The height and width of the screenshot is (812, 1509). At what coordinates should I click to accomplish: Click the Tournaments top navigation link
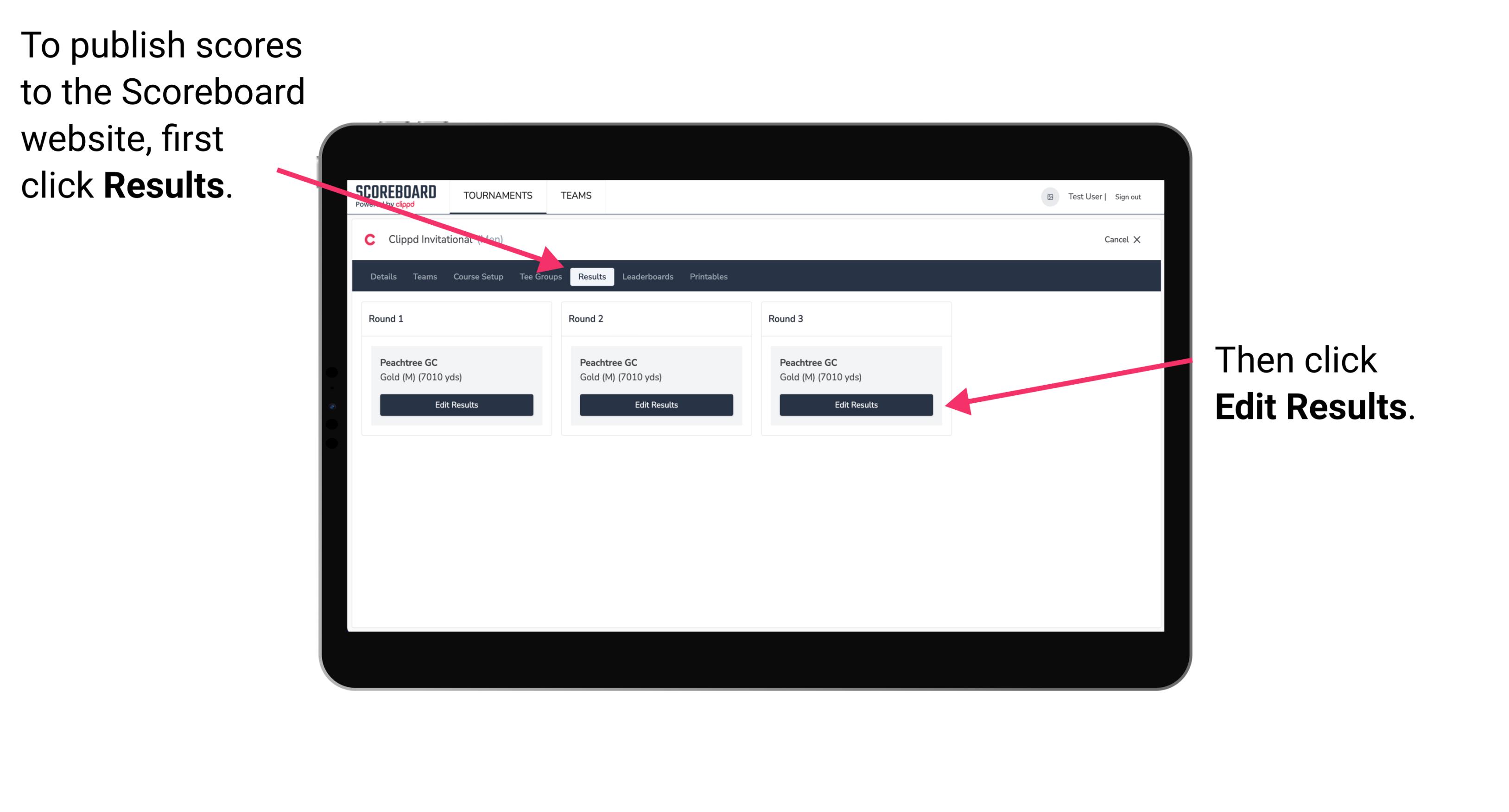coord(497,195)
